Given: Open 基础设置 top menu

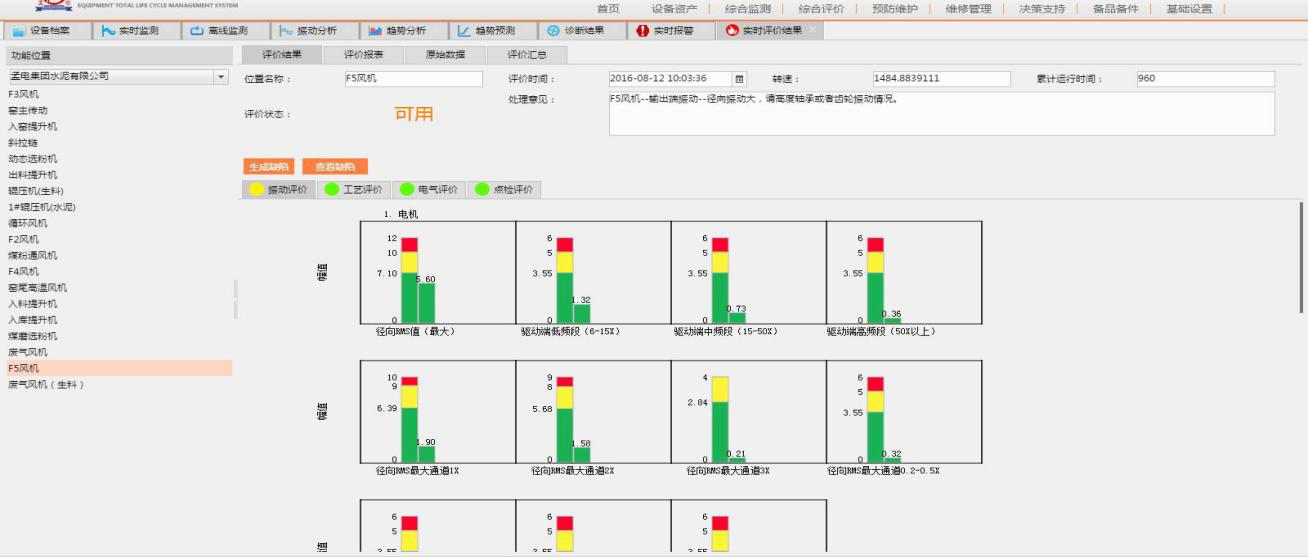Looking at the screenshot, I should (1189, 9).
